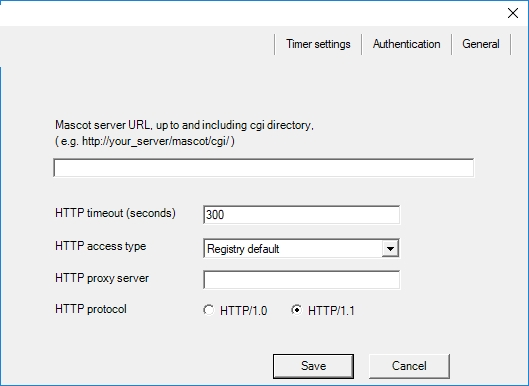This screenshot has width=529, height=386.
Task: Close the dialog with the X button
Action: click(x=513, y=13)
